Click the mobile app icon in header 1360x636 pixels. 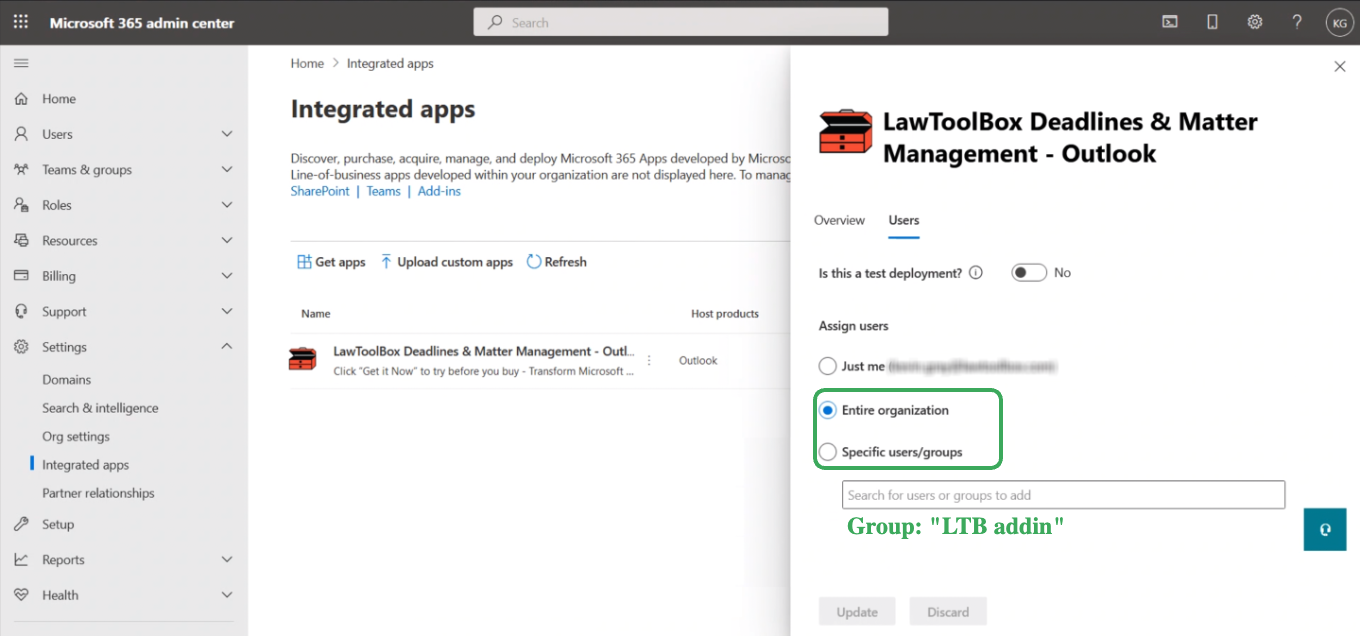1212,22
